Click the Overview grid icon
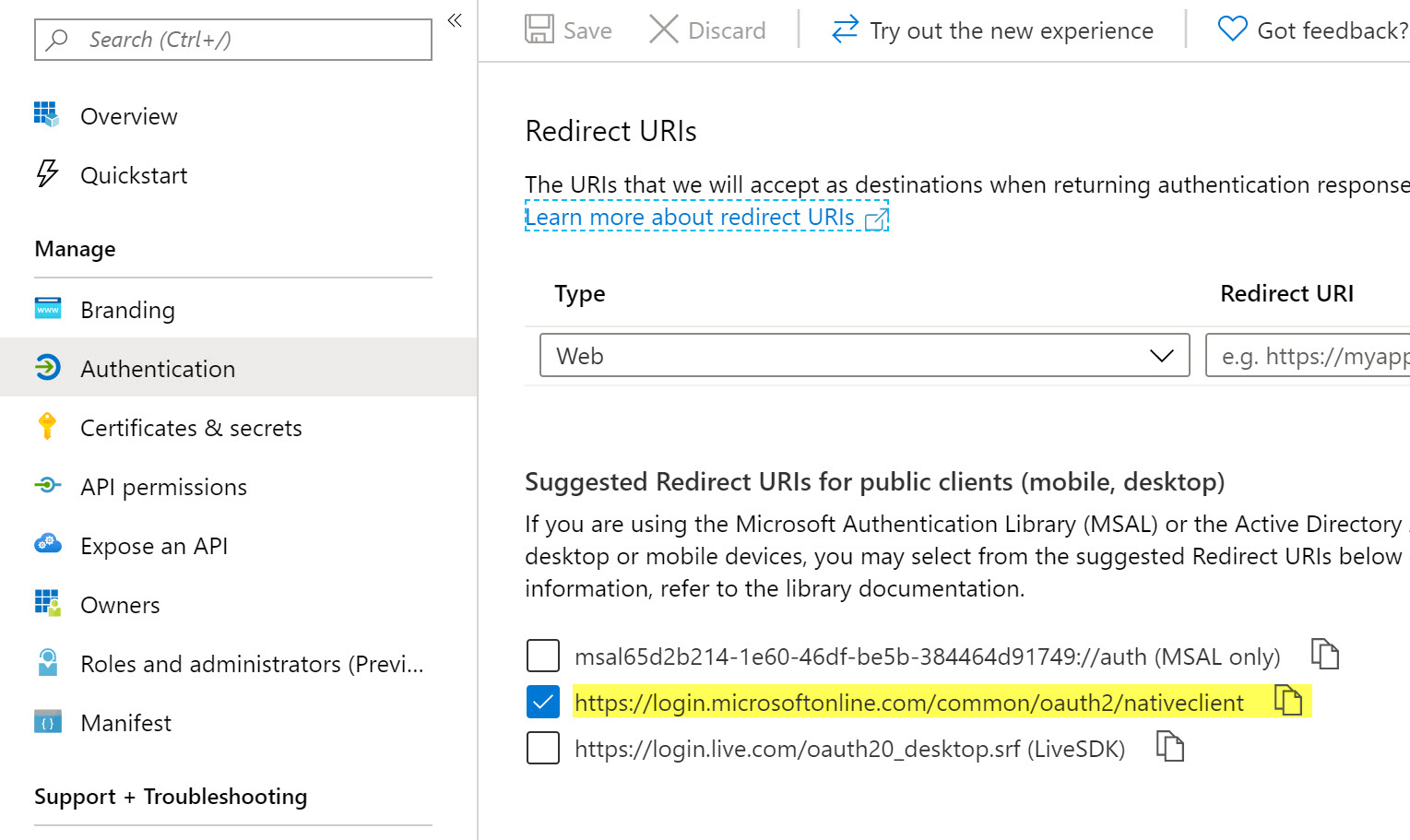1410x840 pixels. [x=46, y=115]
